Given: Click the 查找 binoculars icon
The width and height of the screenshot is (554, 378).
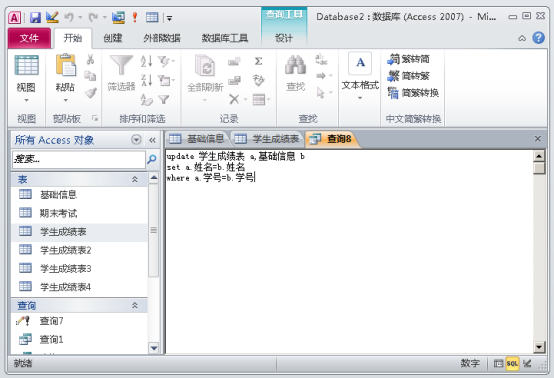Looking at the screenshot, I should (x=295, y=65).
